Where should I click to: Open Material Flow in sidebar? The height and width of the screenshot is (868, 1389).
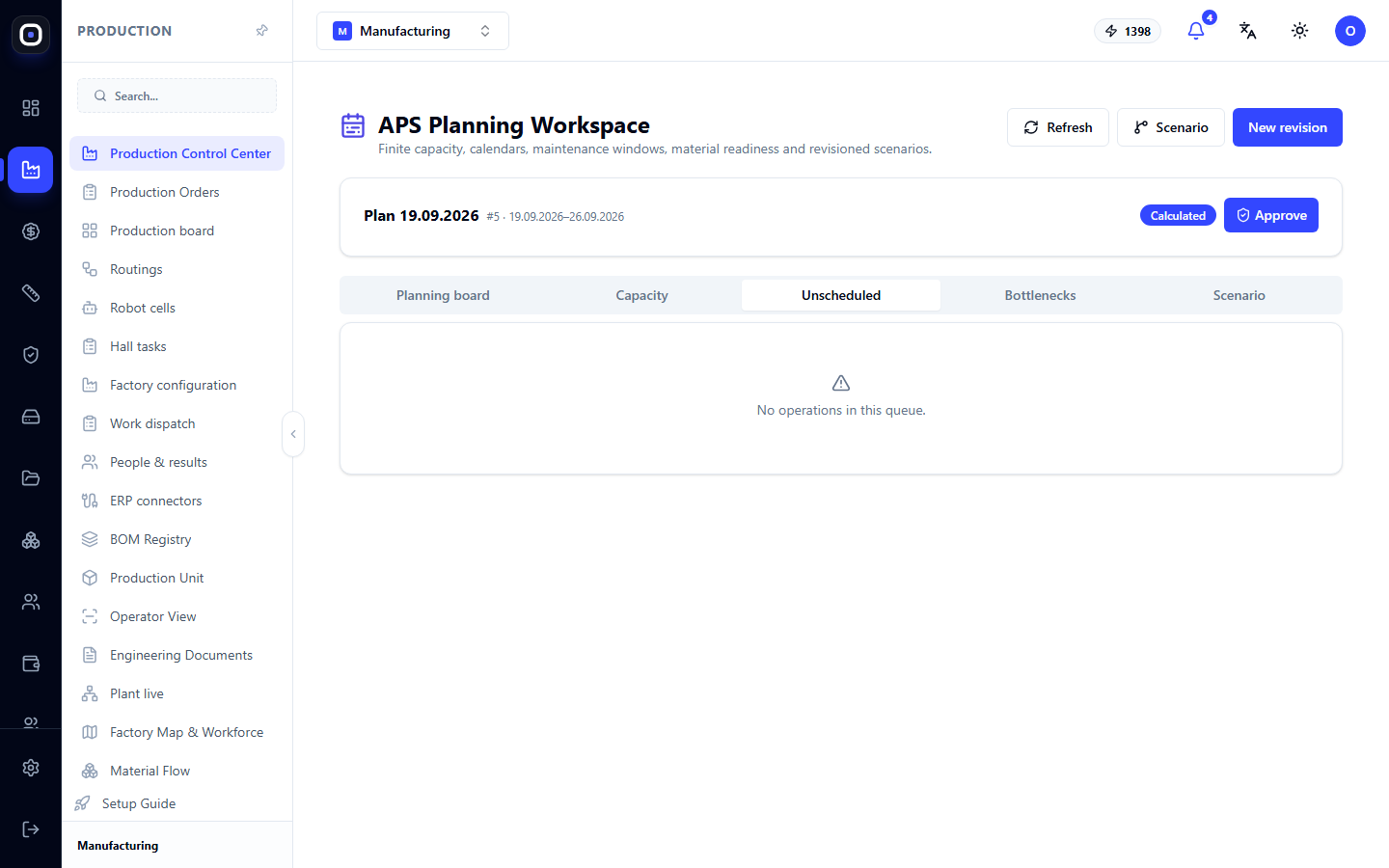click(177, 771)
